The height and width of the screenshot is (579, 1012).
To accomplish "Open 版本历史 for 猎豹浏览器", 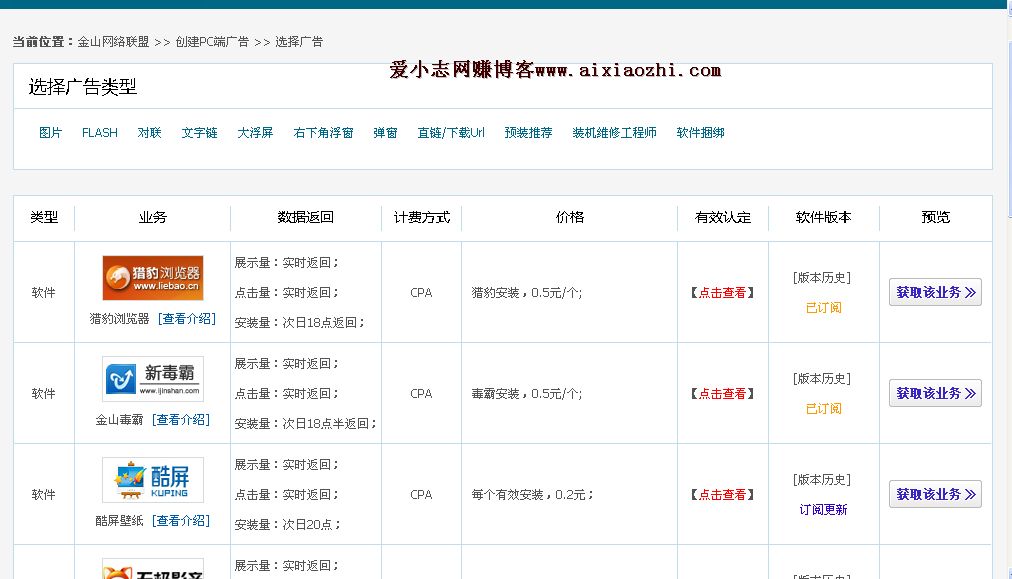I will pos(822,278).
